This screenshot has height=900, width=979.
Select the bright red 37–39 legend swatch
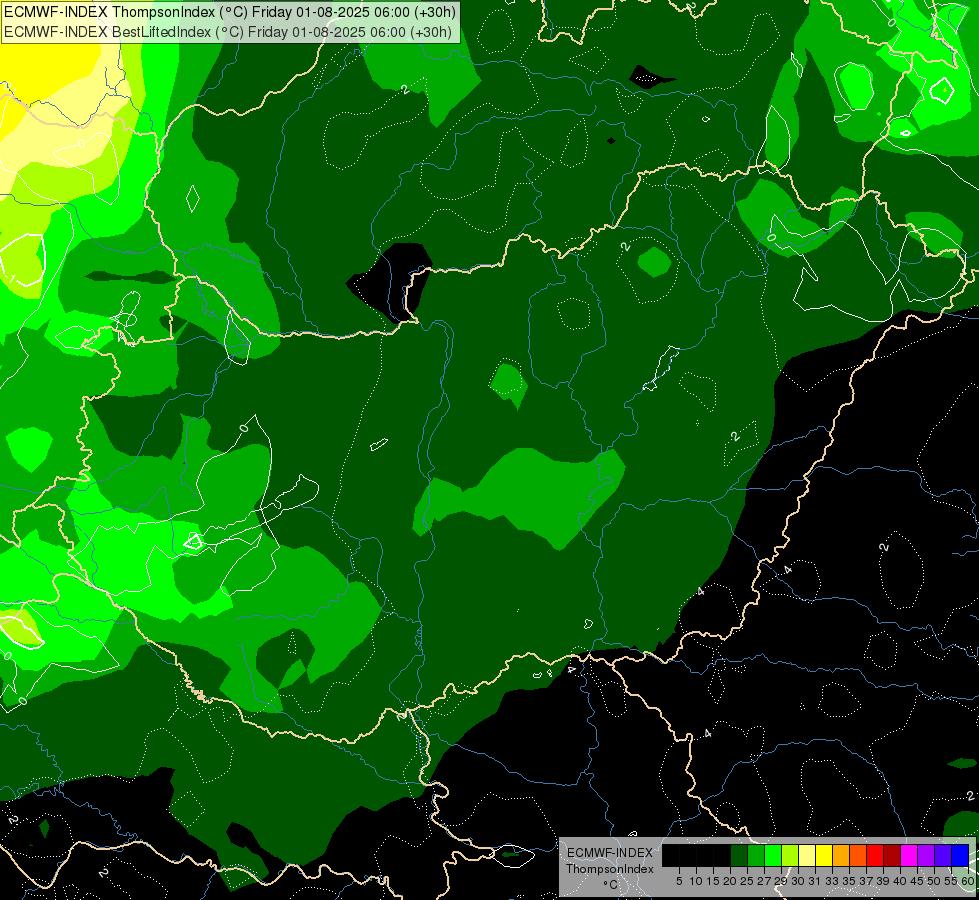pyautogui.click(x=875, y=855)
